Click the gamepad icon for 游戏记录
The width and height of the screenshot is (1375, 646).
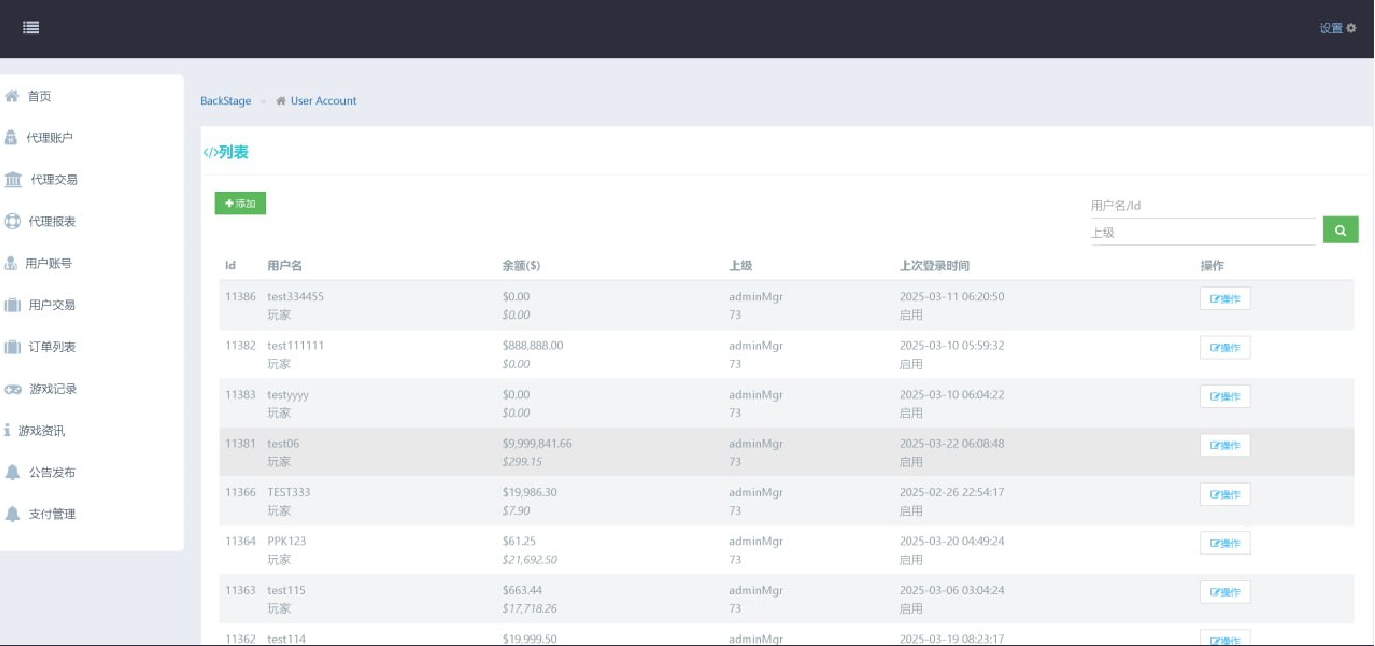point(13,389)
